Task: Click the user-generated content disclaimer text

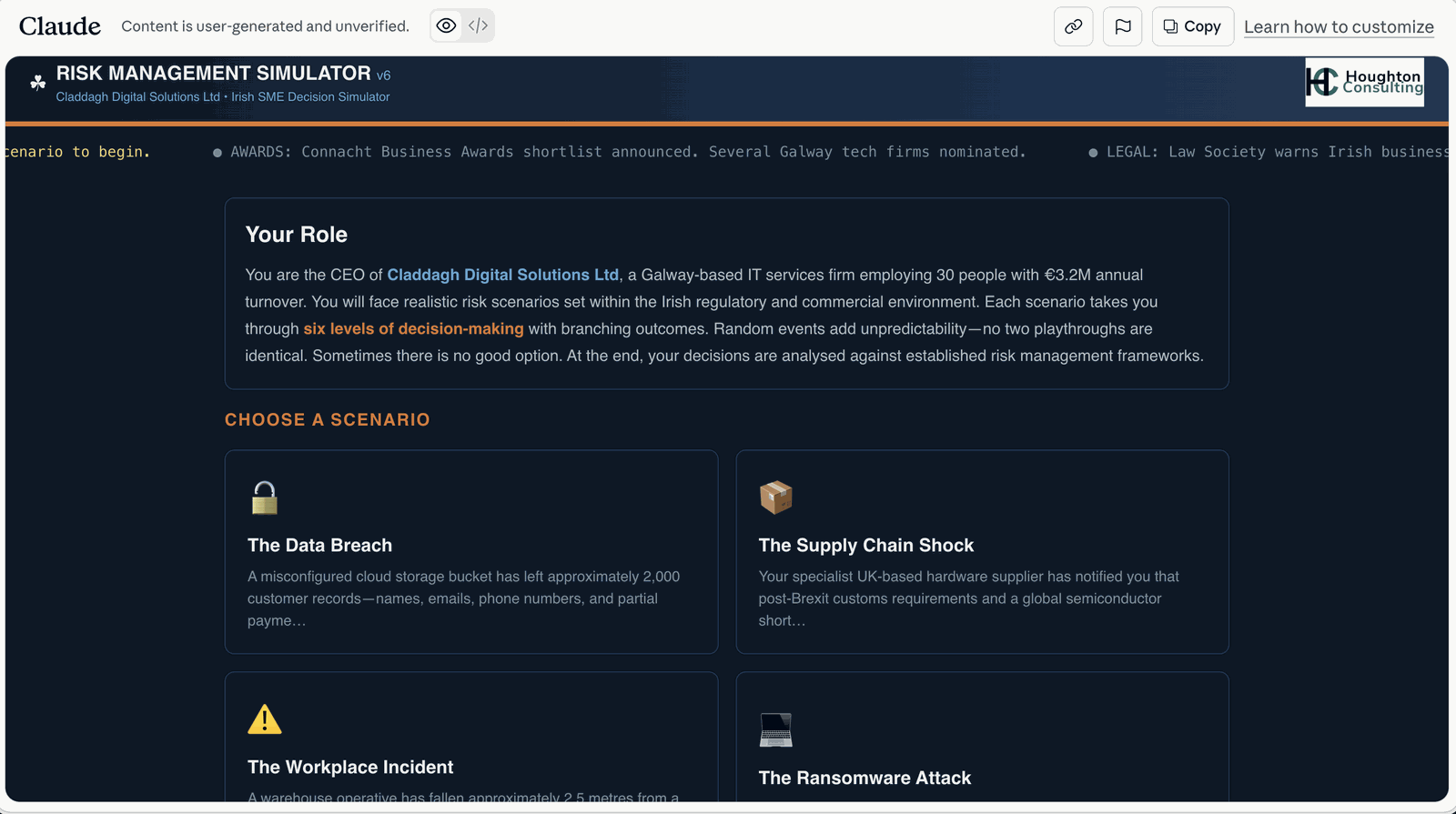Action: click(x=266, y=26)
